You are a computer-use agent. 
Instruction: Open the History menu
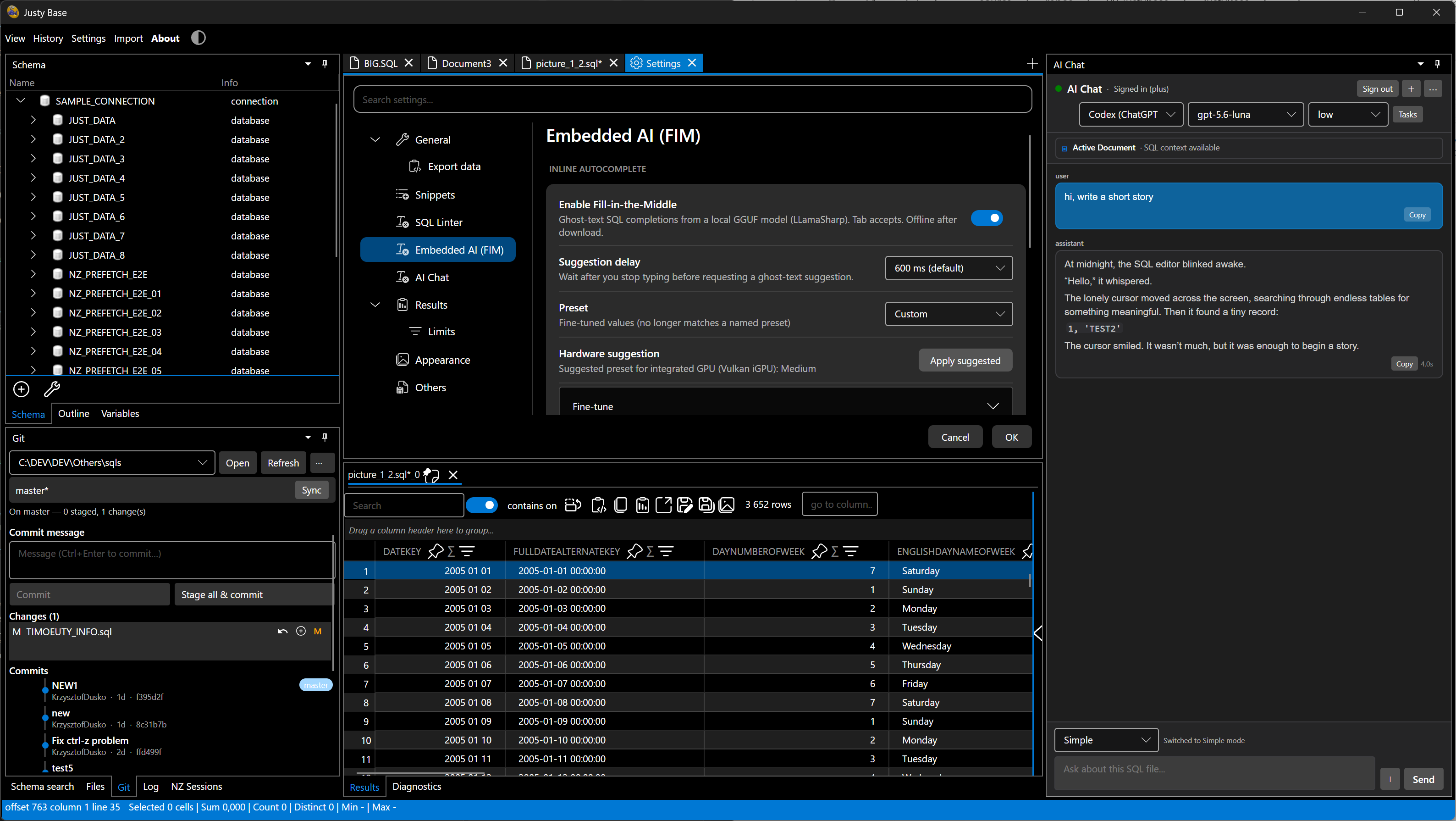coord(48,38)
